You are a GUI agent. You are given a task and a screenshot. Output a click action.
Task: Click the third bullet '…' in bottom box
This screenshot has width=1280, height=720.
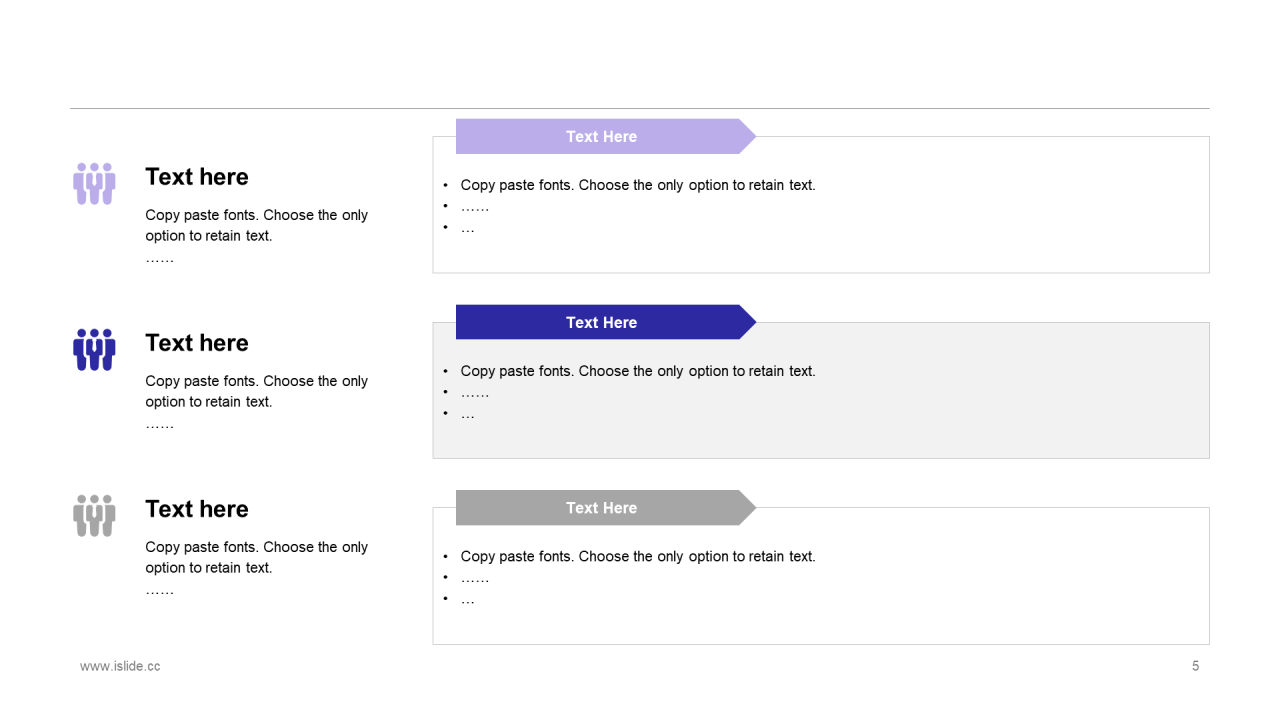(468, 600)
